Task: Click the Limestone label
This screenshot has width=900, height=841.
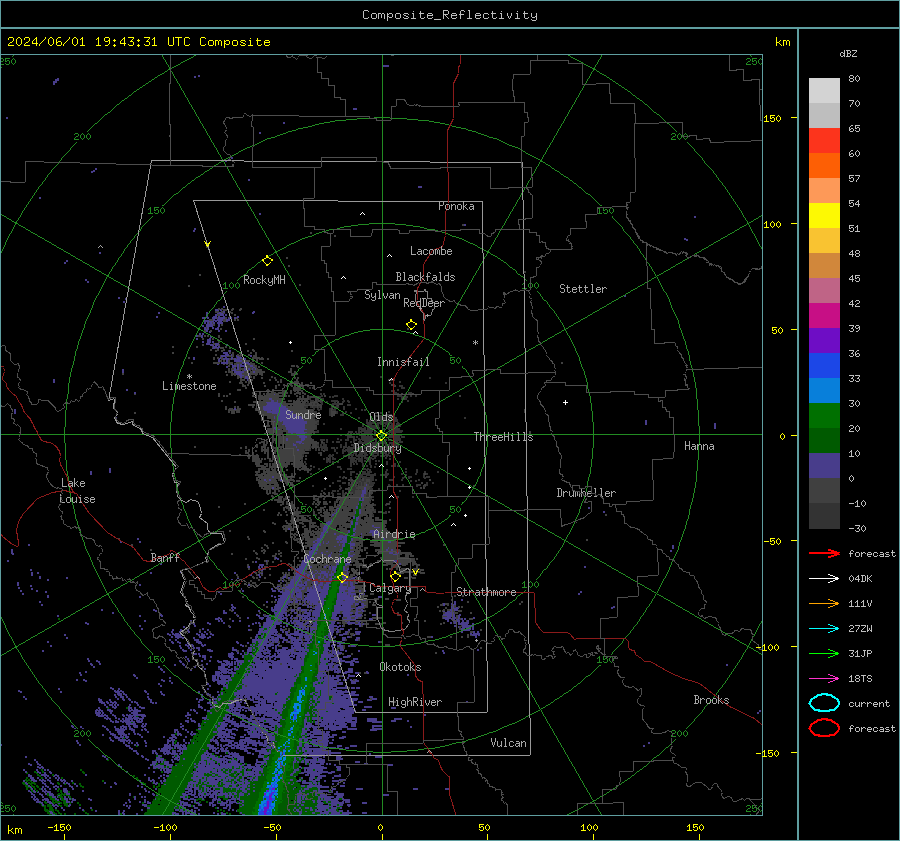Action: click(189, 386)
